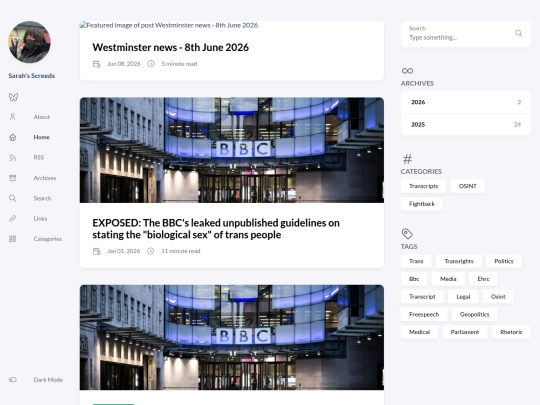This screenshot has height=405, width=540.
Task: Click the Jun 08, 2026 date text
Action: [x=124, y=64]
